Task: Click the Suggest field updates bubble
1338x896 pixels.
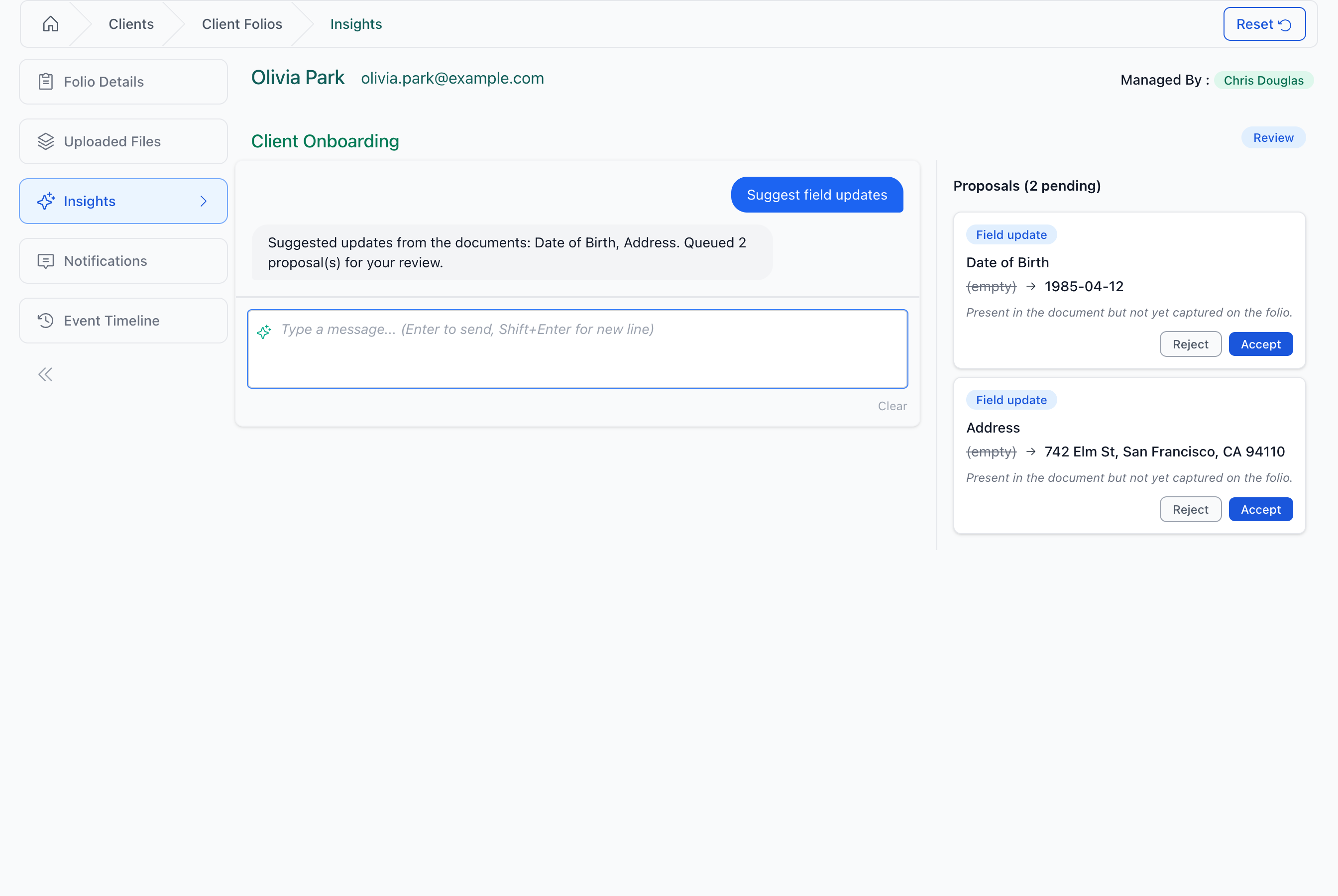Action: pos(817,195)
